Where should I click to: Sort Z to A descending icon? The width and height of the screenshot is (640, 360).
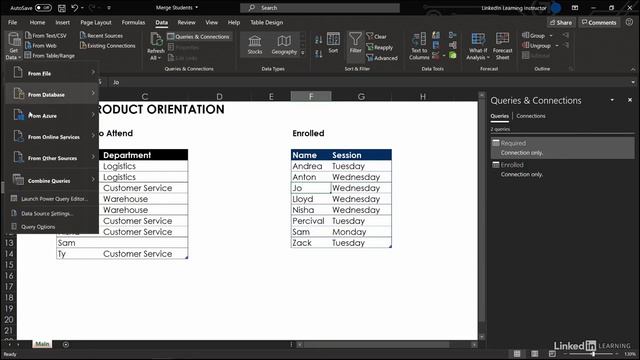pyautogui.click(x=318, y=53)
